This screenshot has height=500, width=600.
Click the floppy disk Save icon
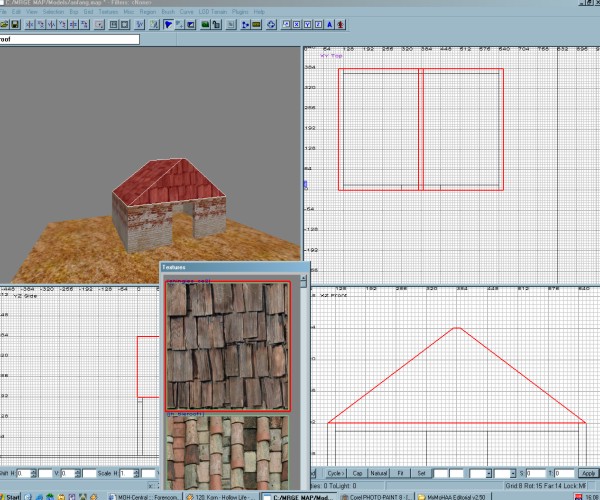16,25
